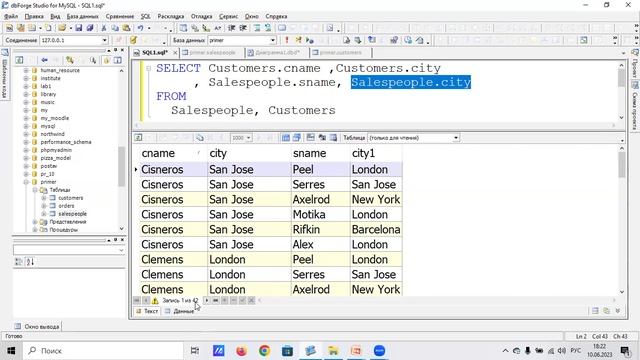Open the Файл menu

pyautogui.click(x=11, y=16)
